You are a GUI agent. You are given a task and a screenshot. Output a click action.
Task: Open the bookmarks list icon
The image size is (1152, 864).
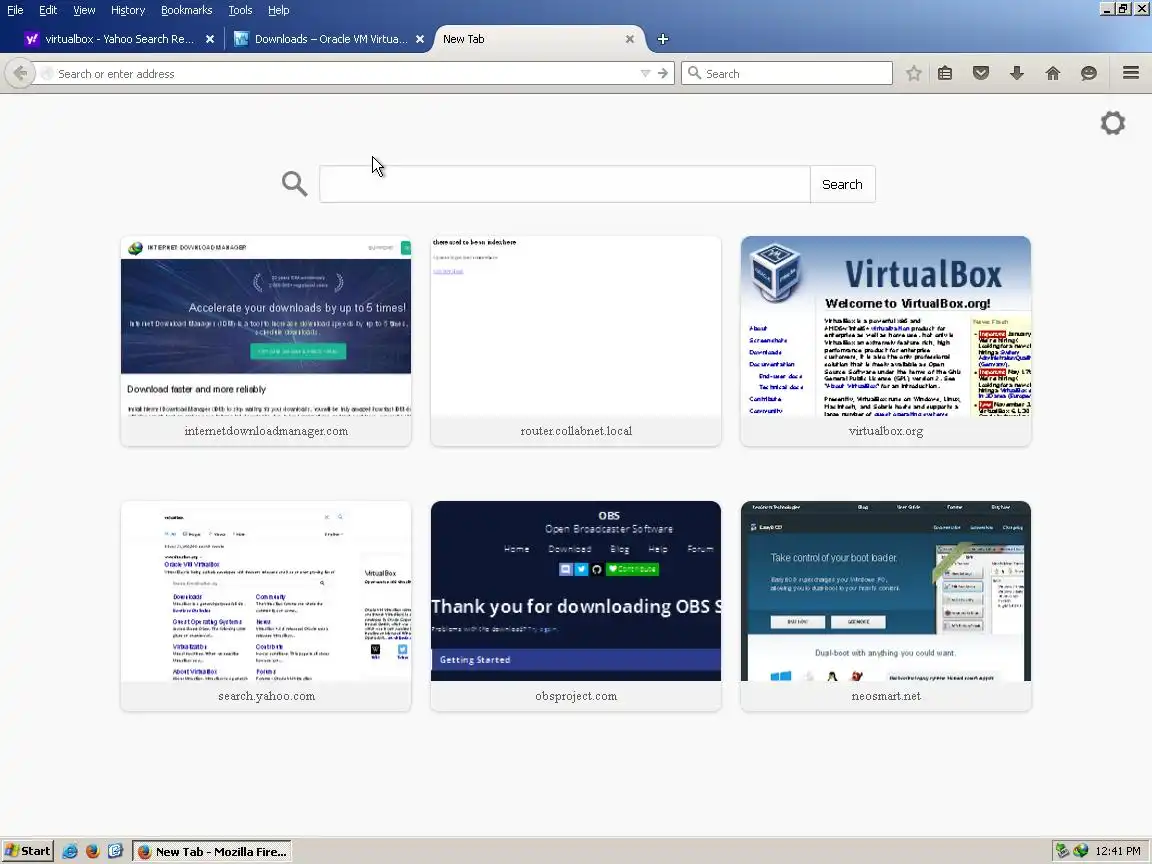(x=945, y=73)
